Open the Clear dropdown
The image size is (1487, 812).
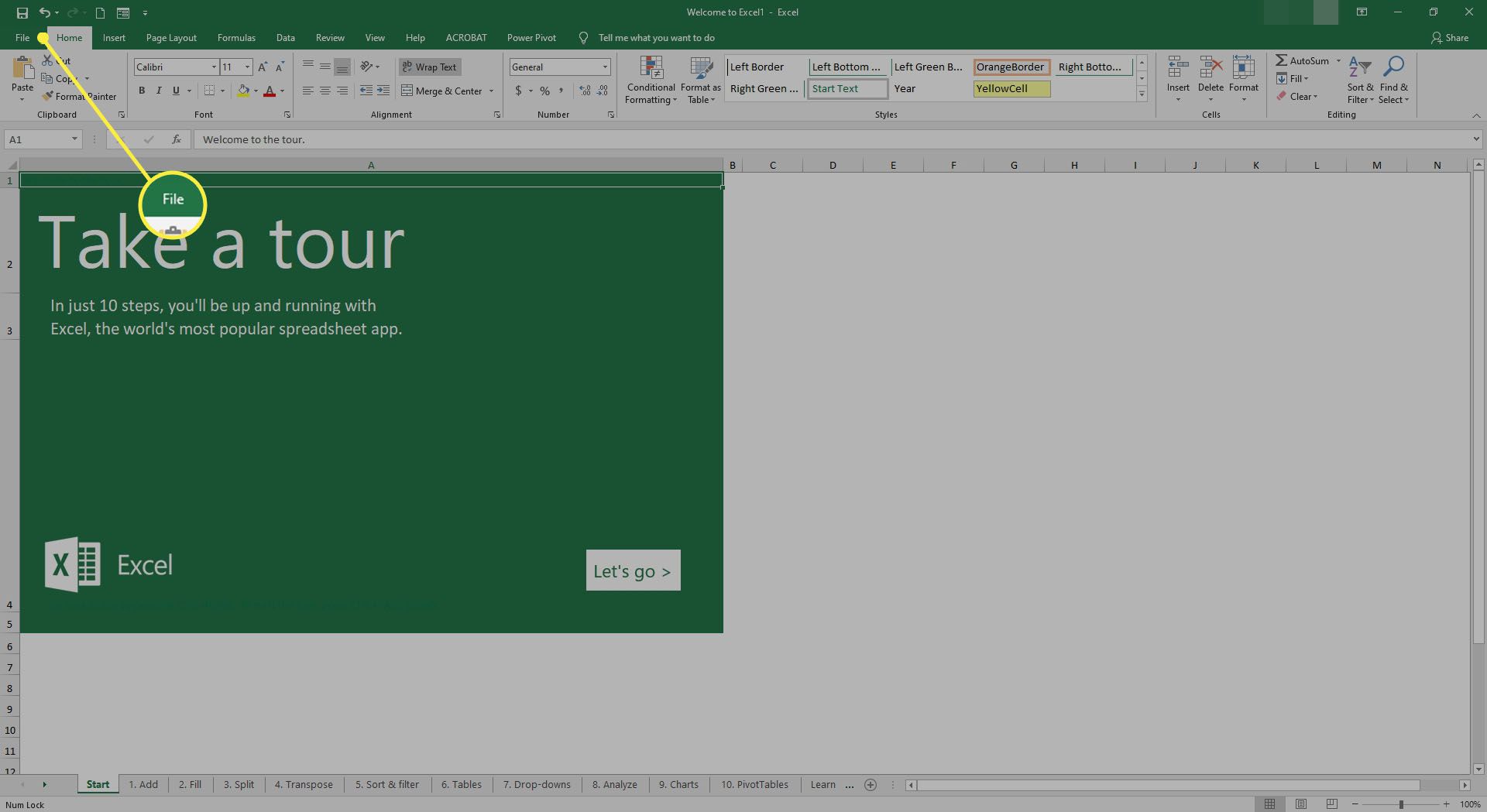(x=1297, y=97)
